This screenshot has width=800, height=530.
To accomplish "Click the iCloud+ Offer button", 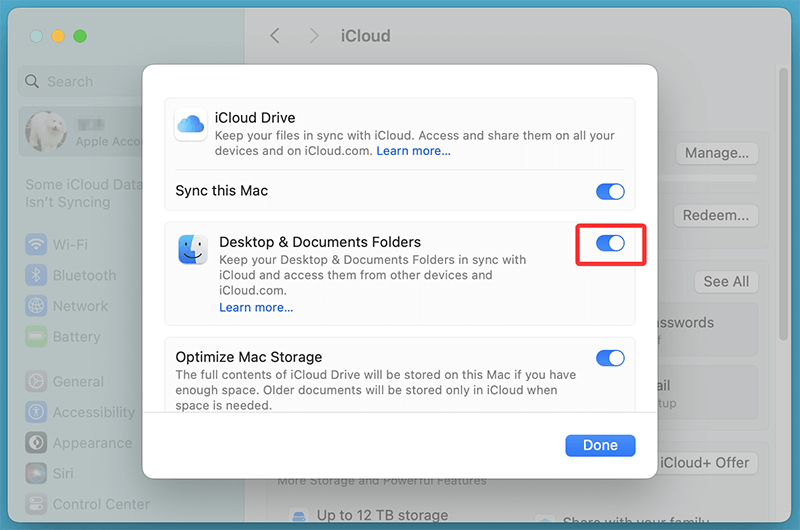I will click(705, 463).
